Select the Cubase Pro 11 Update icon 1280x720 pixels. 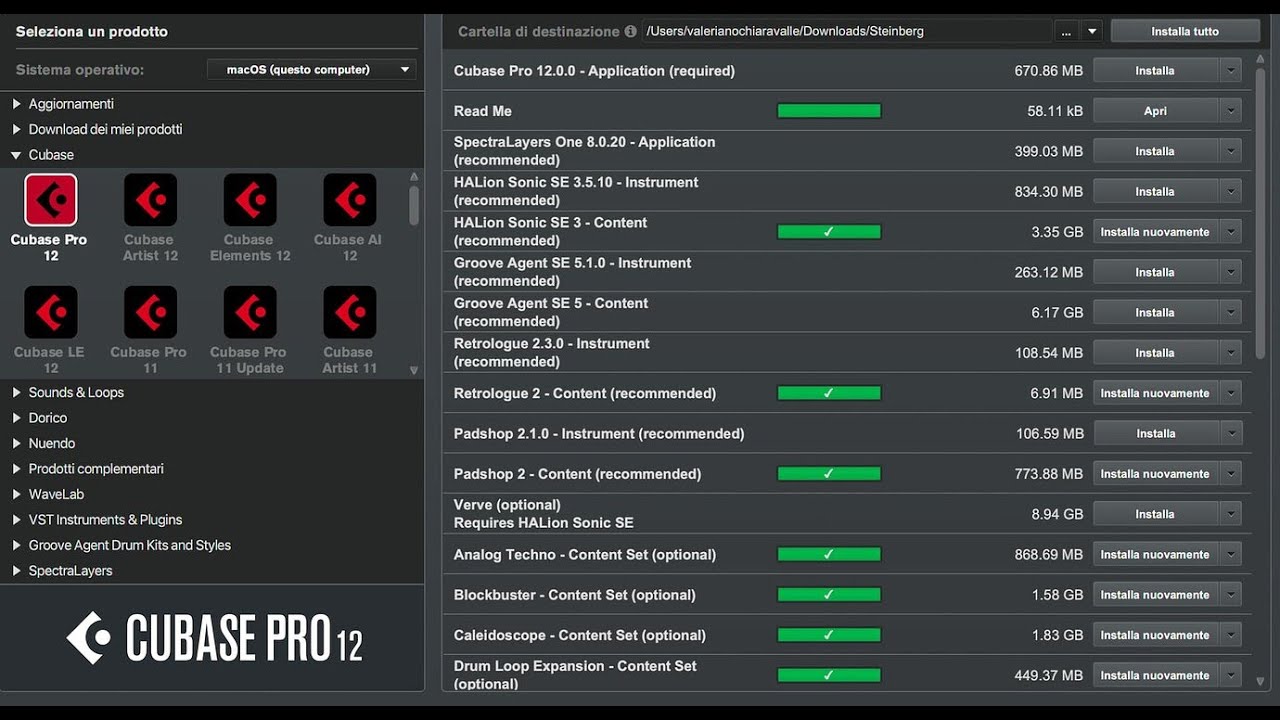pyautogui.click(x=250, y=312)
